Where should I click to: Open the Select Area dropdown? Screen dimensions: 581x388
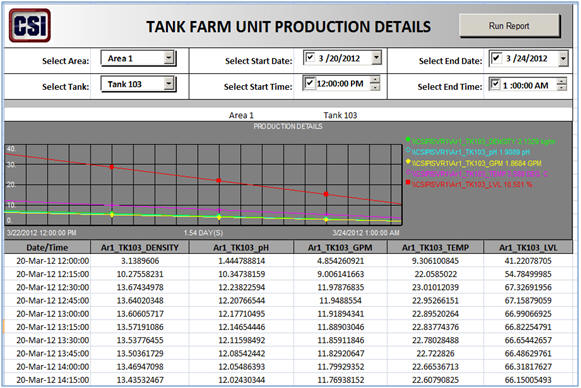169,58
